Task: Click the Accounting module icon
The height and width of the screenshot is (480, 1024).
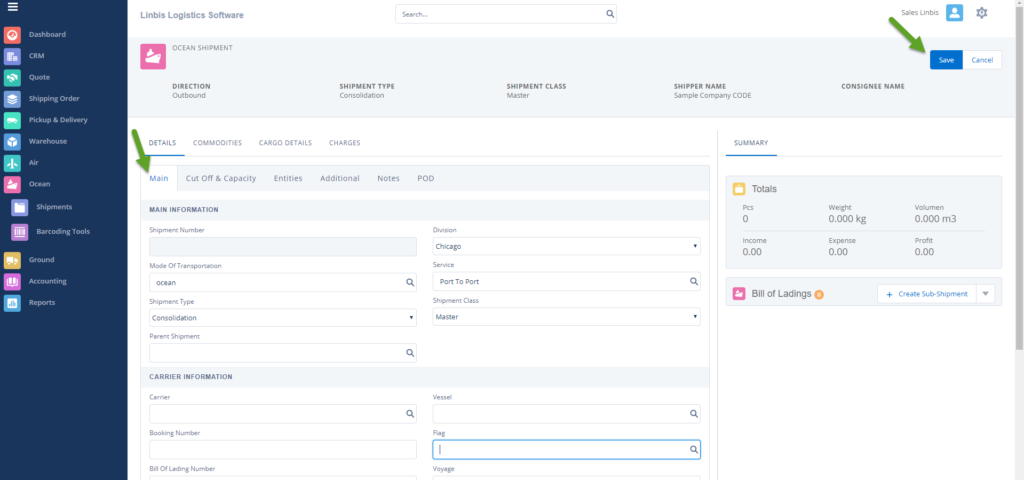Action: tap(12, 281)
